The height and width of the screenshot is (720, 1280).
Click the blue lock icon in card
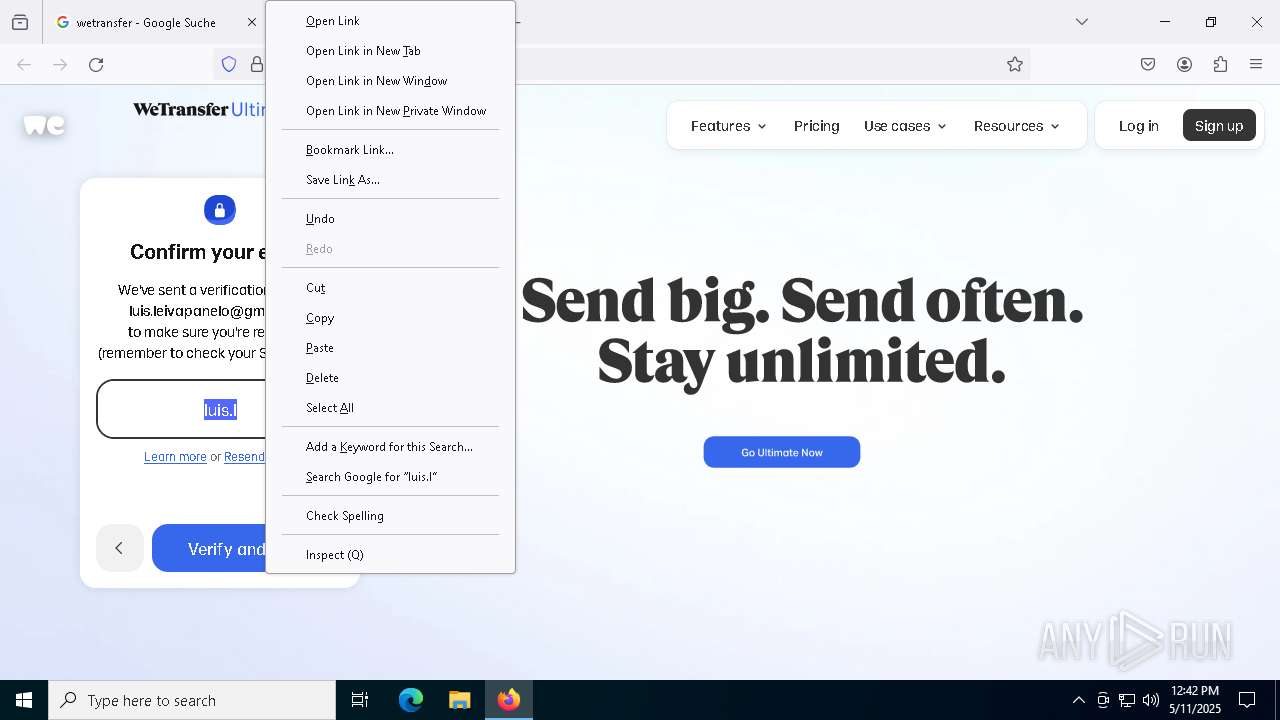220,210
